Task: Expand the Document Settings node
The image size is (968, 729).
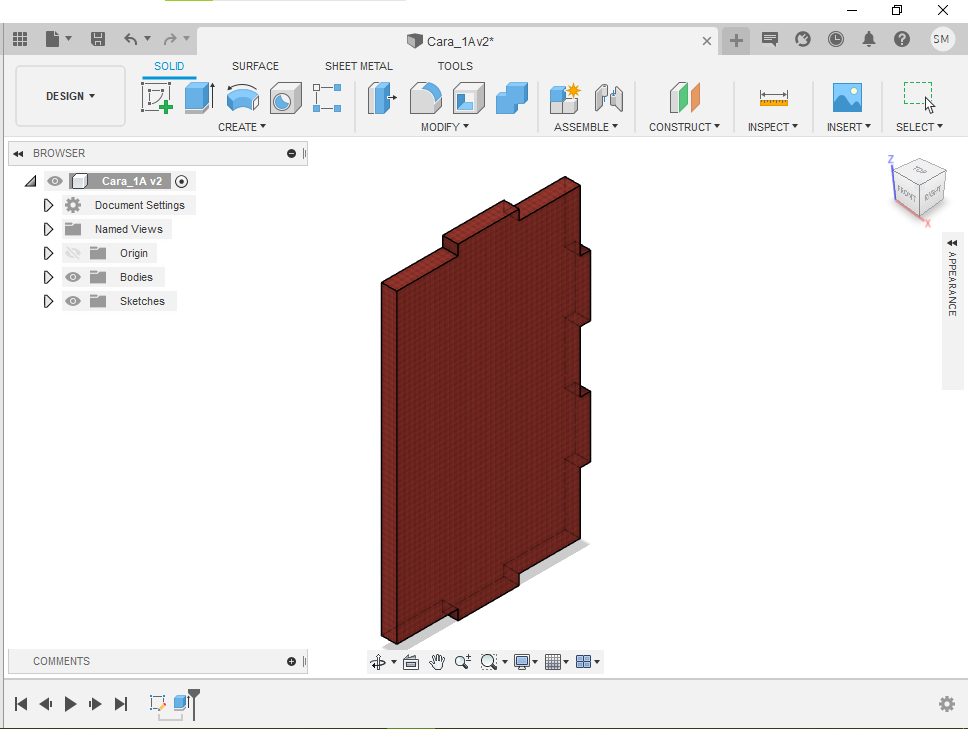Action: [x=48, y=205]
